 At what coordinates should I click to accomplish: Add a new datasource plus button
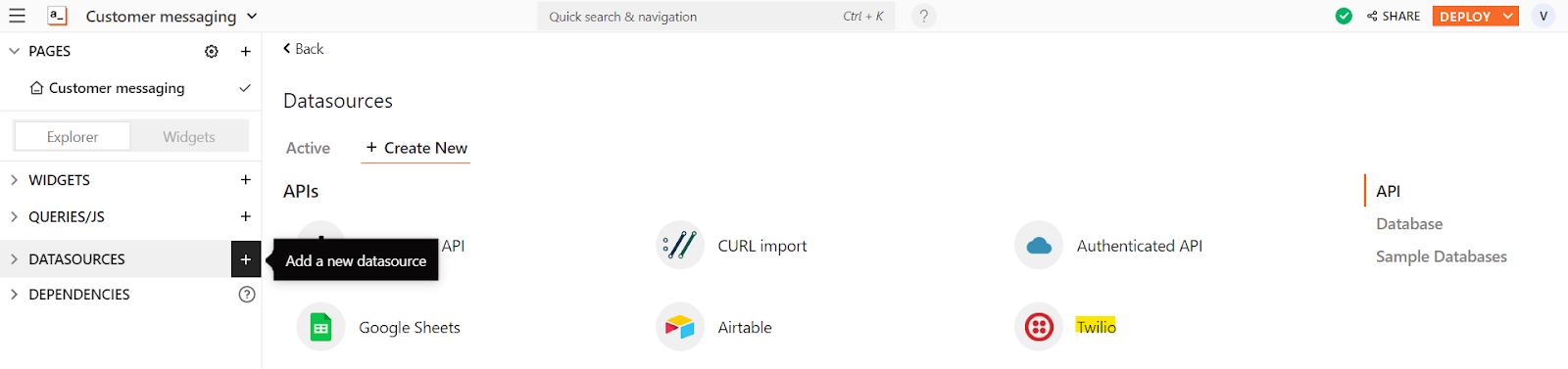(x=246, y=259)
